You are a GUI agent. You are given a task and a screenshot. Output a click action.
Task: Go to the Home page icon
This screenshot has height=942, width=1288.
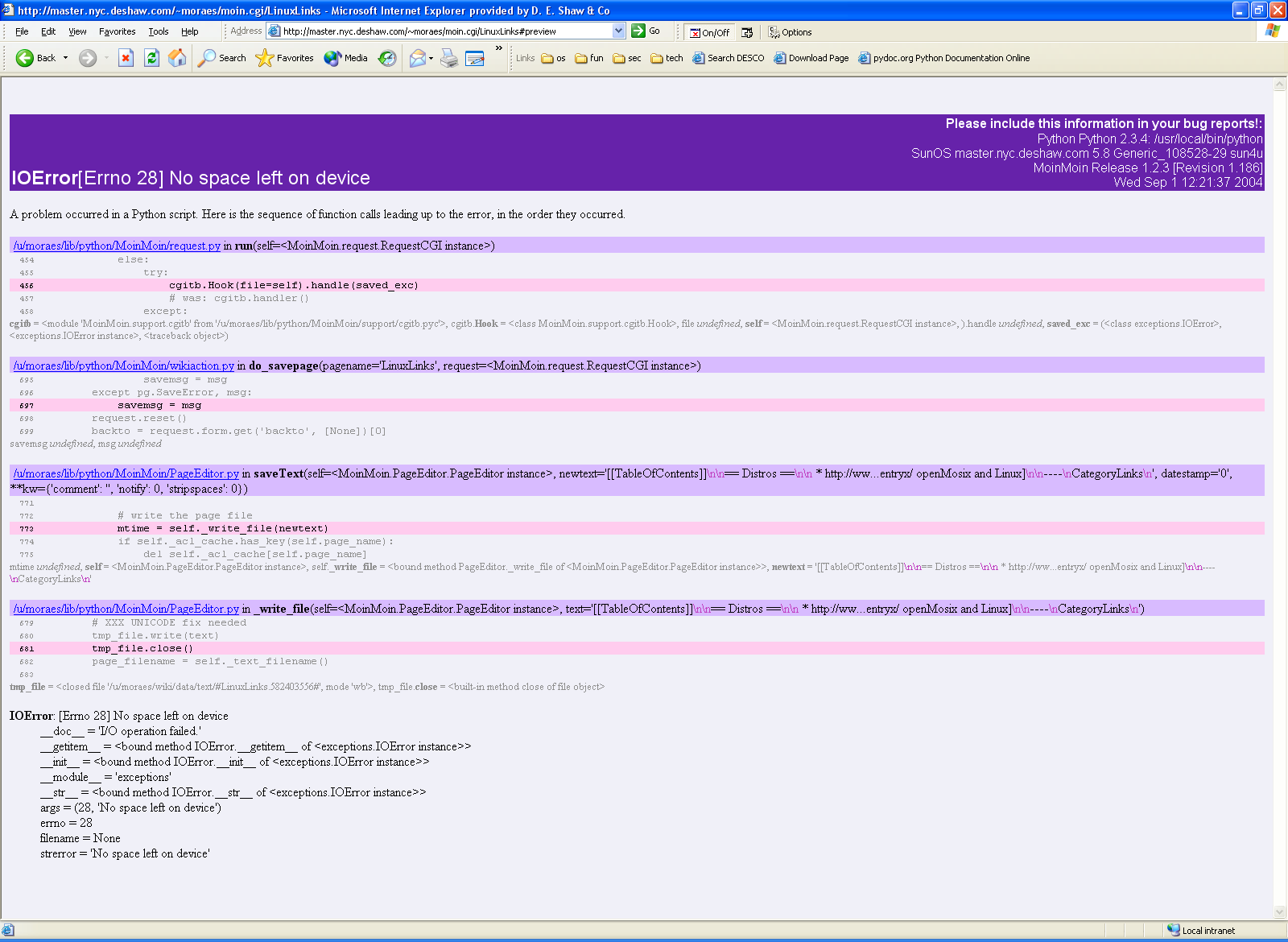(x=177, y=58)
